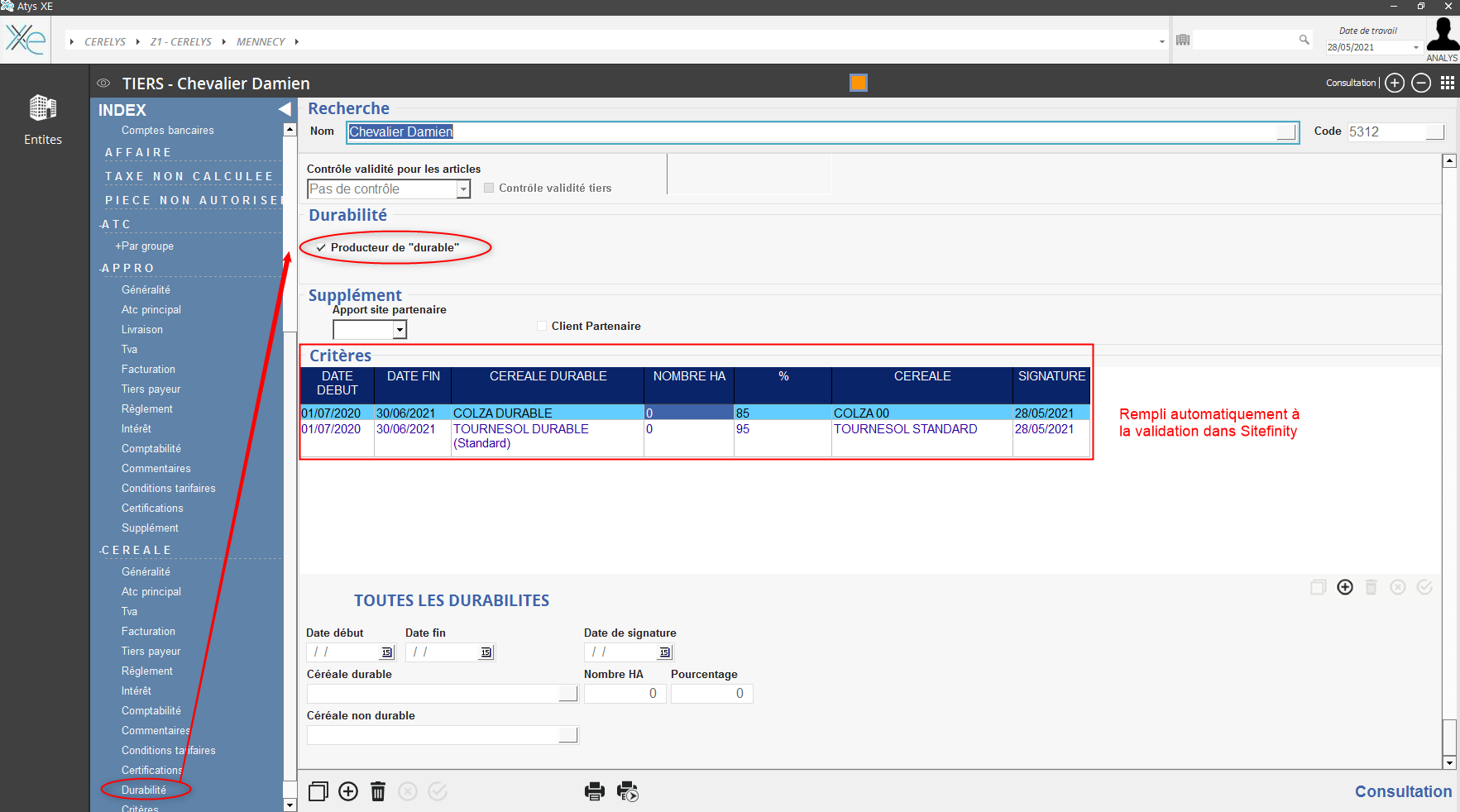Image resolution: width=1460 pixels, height=812 pixels.
Task: Click the trash delete icon in bottom toolbar
Action: 378,791
